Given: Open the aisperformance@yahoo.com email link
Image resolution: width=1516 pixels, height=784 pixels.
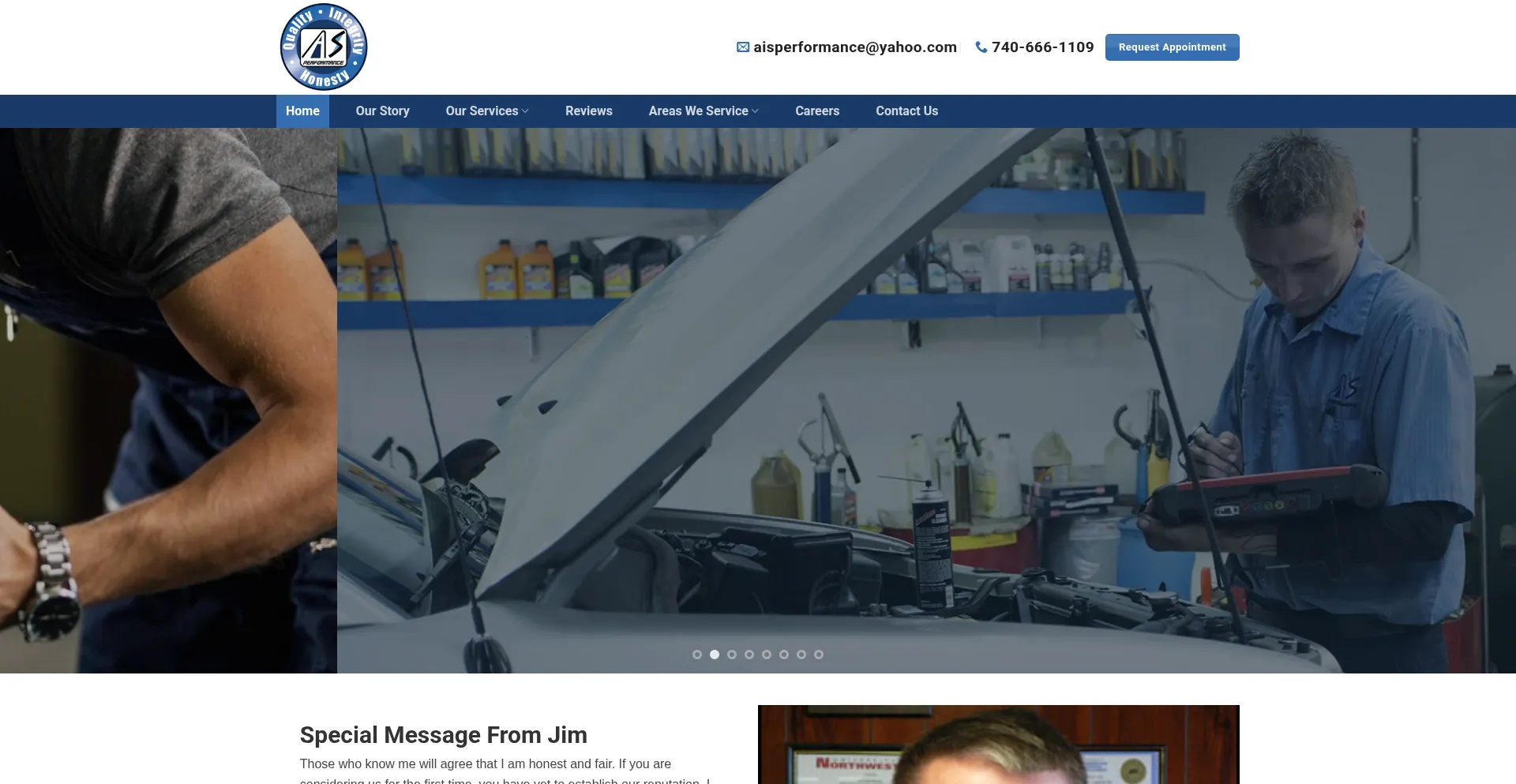Looking at the screenshot, I should click(x=855, y=47).
